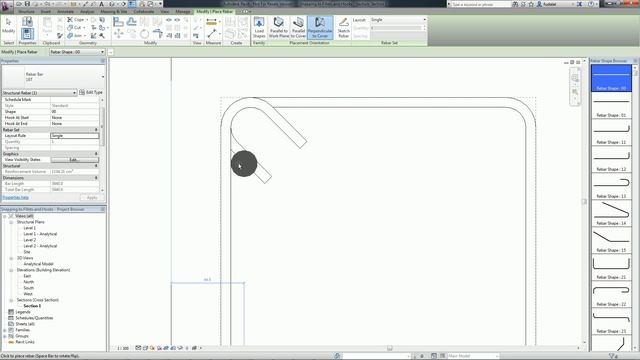Click the Cope tool in Geometry panel
This screenshot has width=640, height=360.
coord(76,20)
